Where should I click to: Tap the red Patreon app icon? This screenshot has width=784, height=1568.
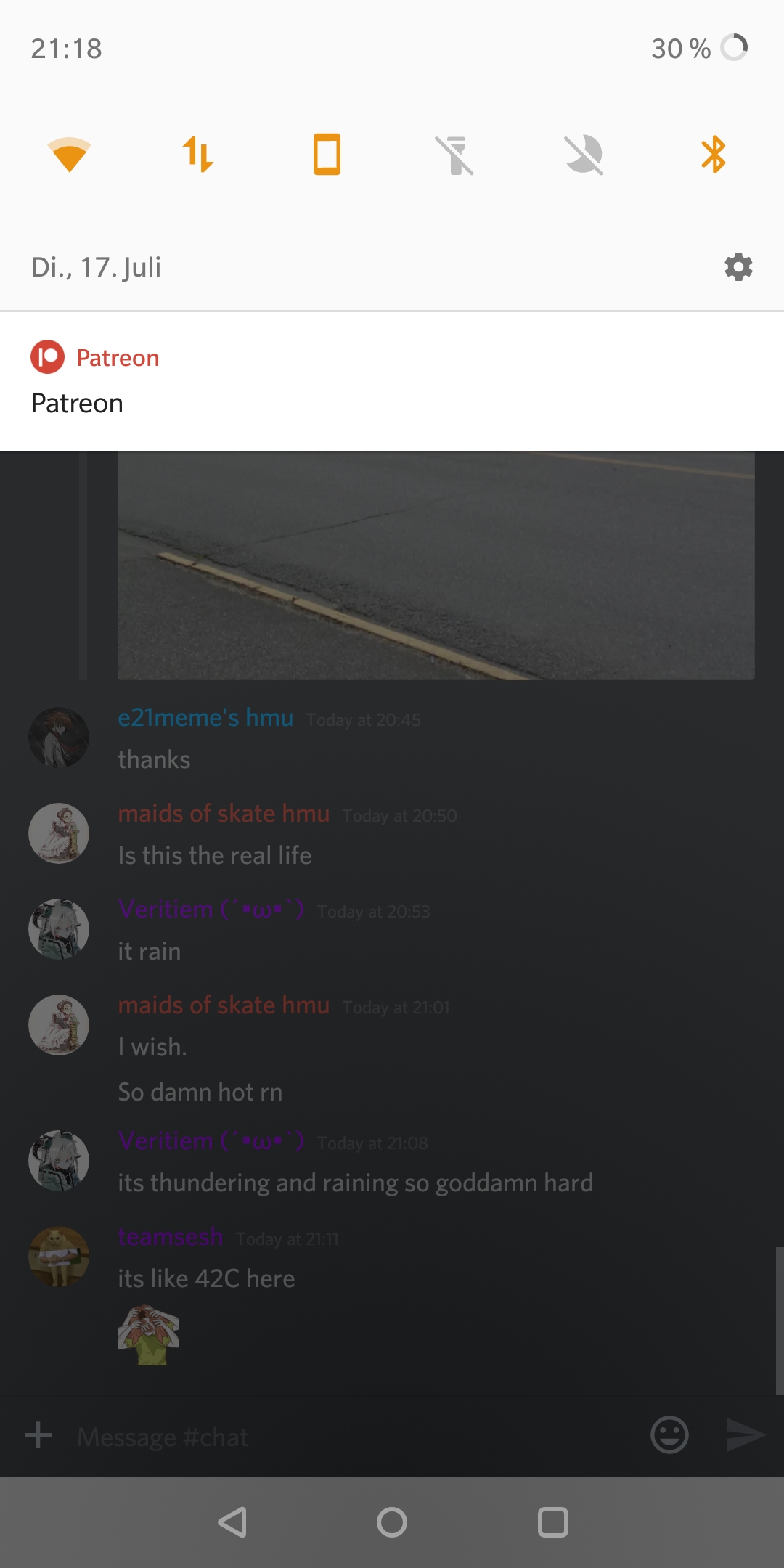[x=48, y=357]
